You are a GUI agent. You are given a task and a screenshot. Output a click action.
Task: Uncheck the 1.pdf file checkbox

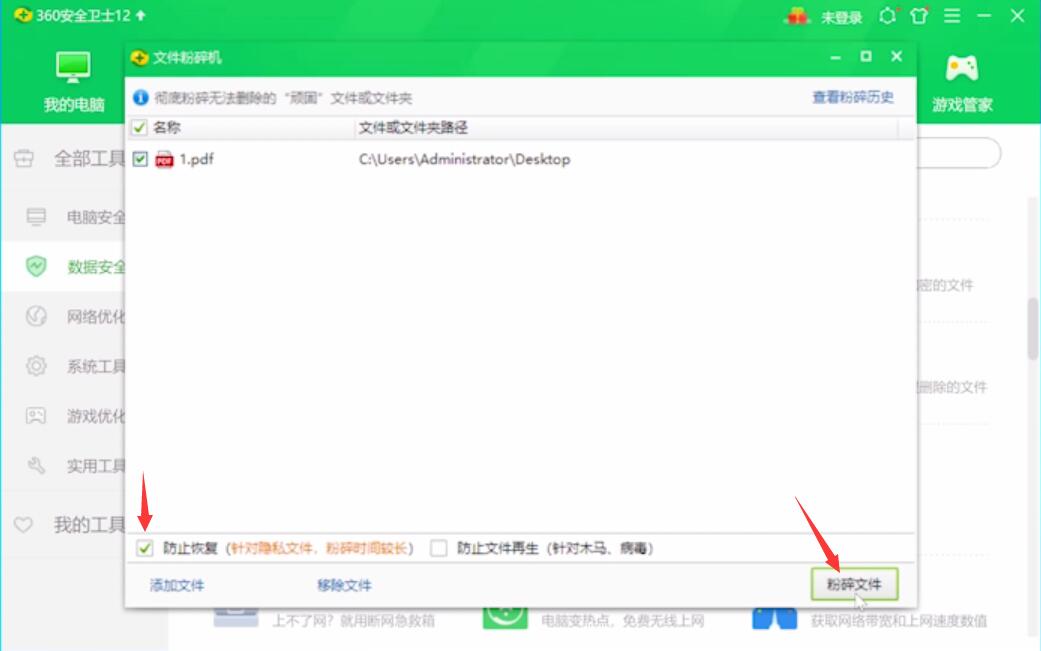140,159
